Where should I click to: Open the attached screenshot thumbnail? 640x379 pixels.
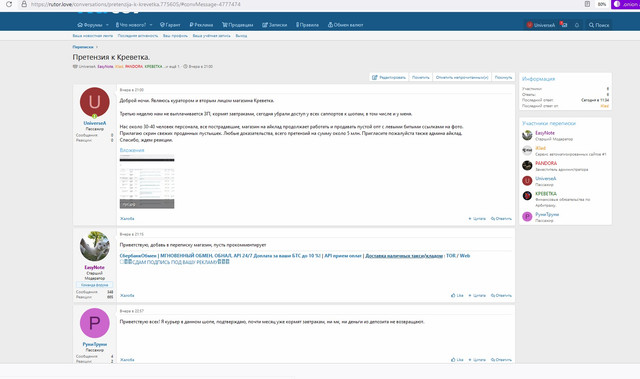147,182
